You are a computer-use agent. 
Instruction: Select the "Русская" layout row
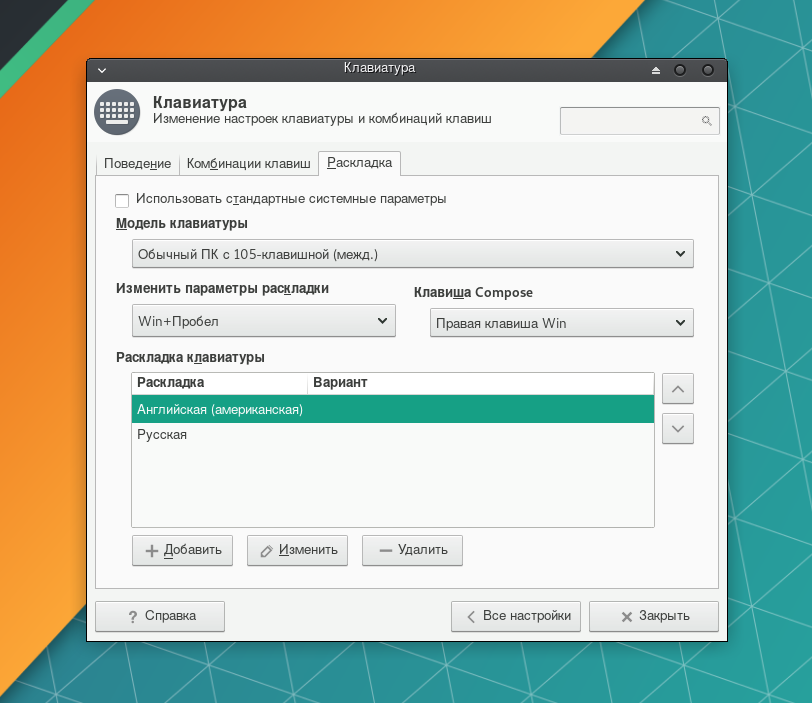point(393,435)
